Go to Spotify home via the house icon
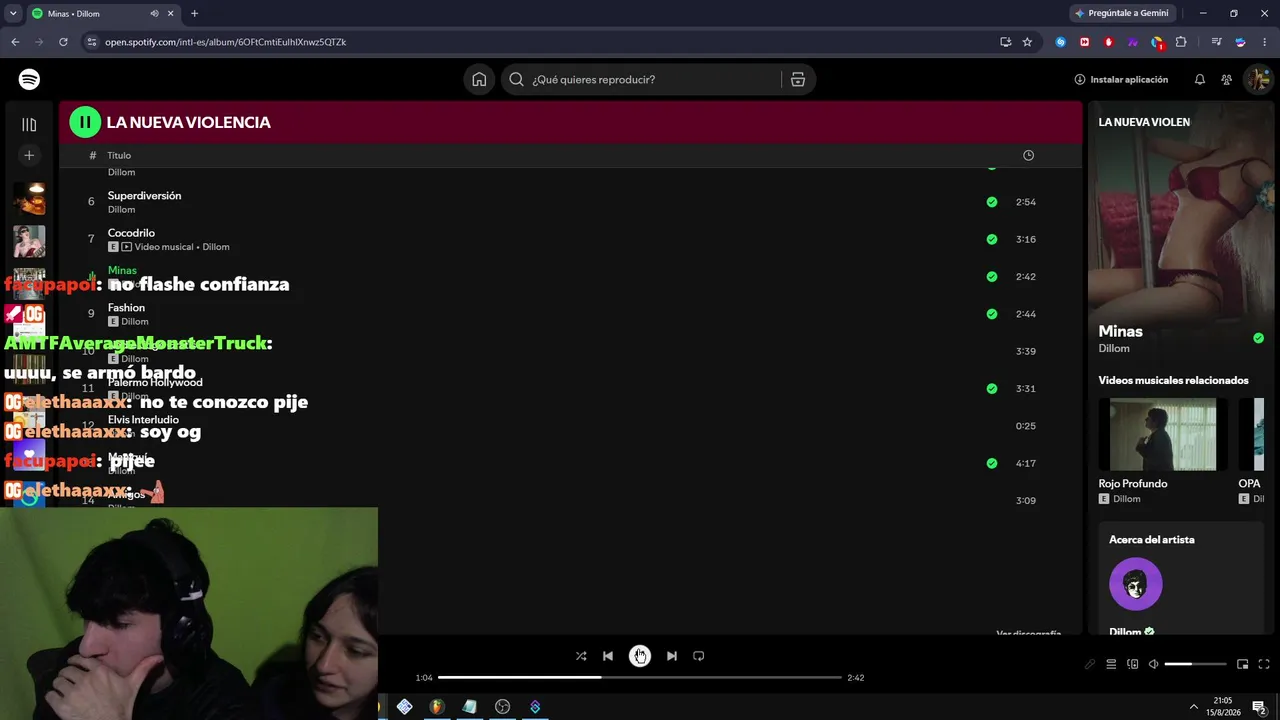 479,79
